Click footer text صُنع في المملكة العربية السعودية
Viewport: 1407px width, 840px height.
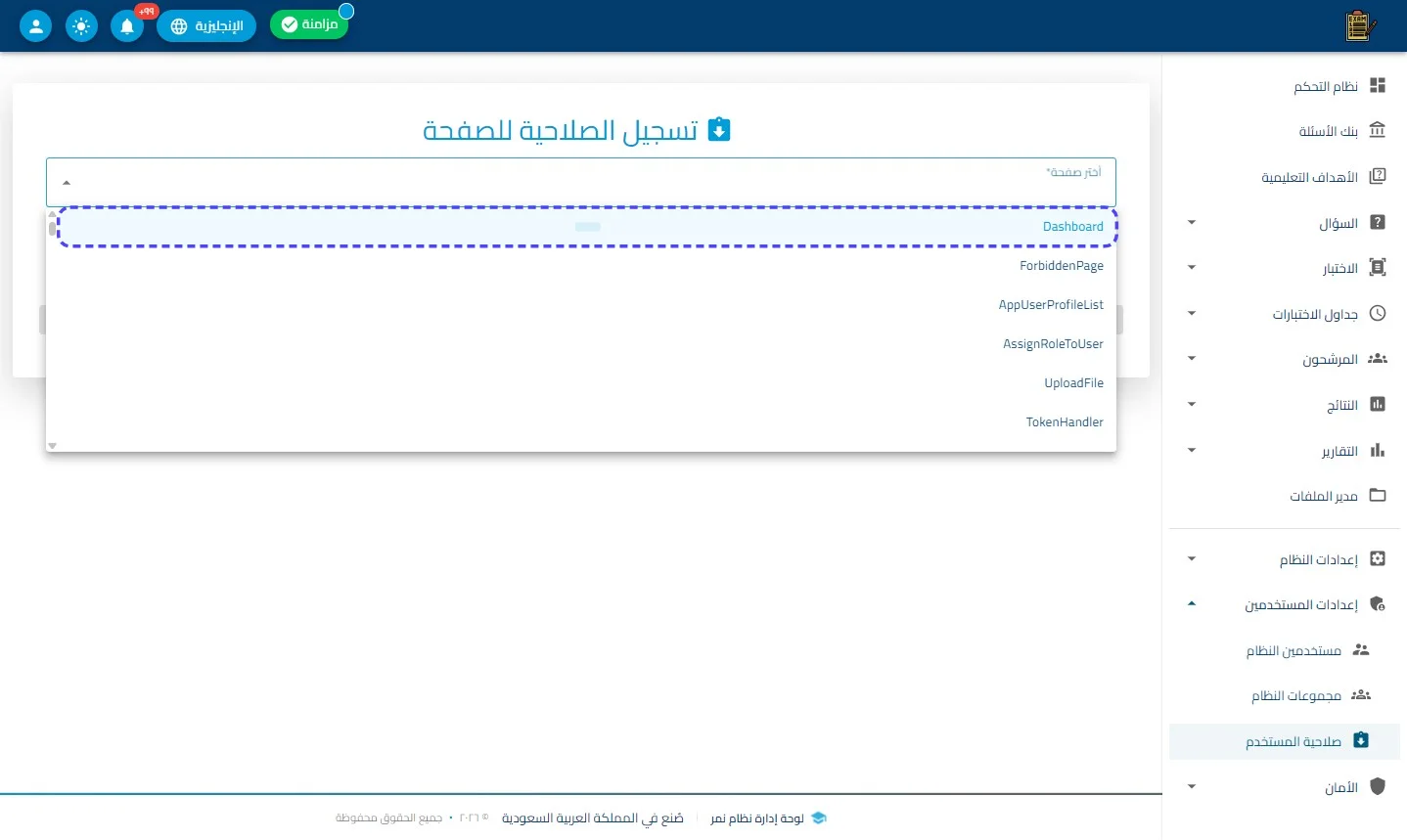point(593,818)
